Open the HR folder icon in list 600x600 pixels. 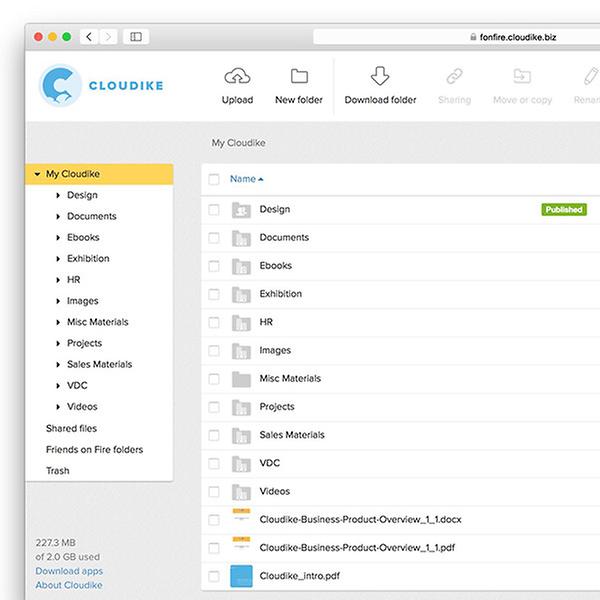[x=241, y=323]
